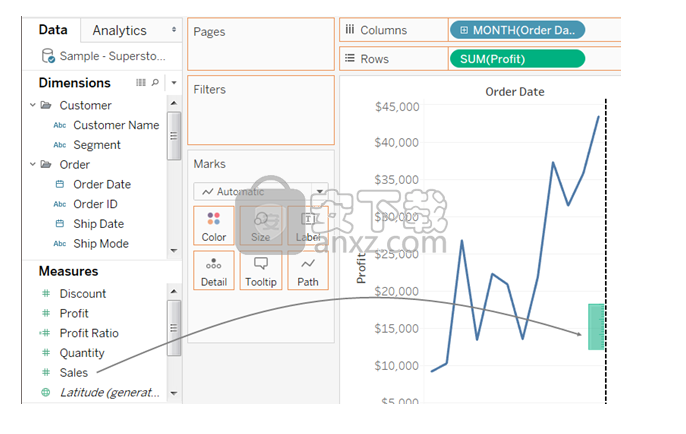Click the Dimensions scrollbar thumb

(174, 136)
